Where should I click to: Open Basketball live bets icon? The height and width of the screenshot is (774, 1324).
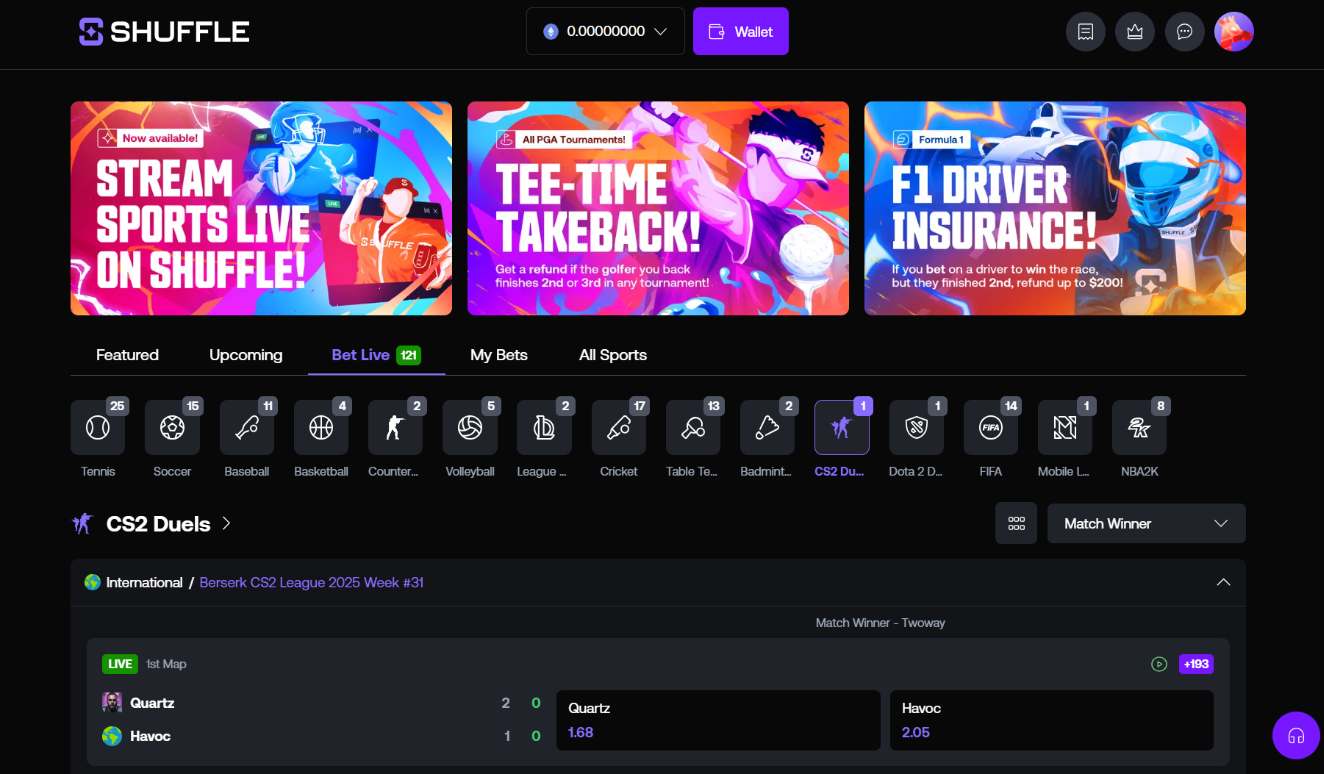pyautogui.click(x=321, y=428)
